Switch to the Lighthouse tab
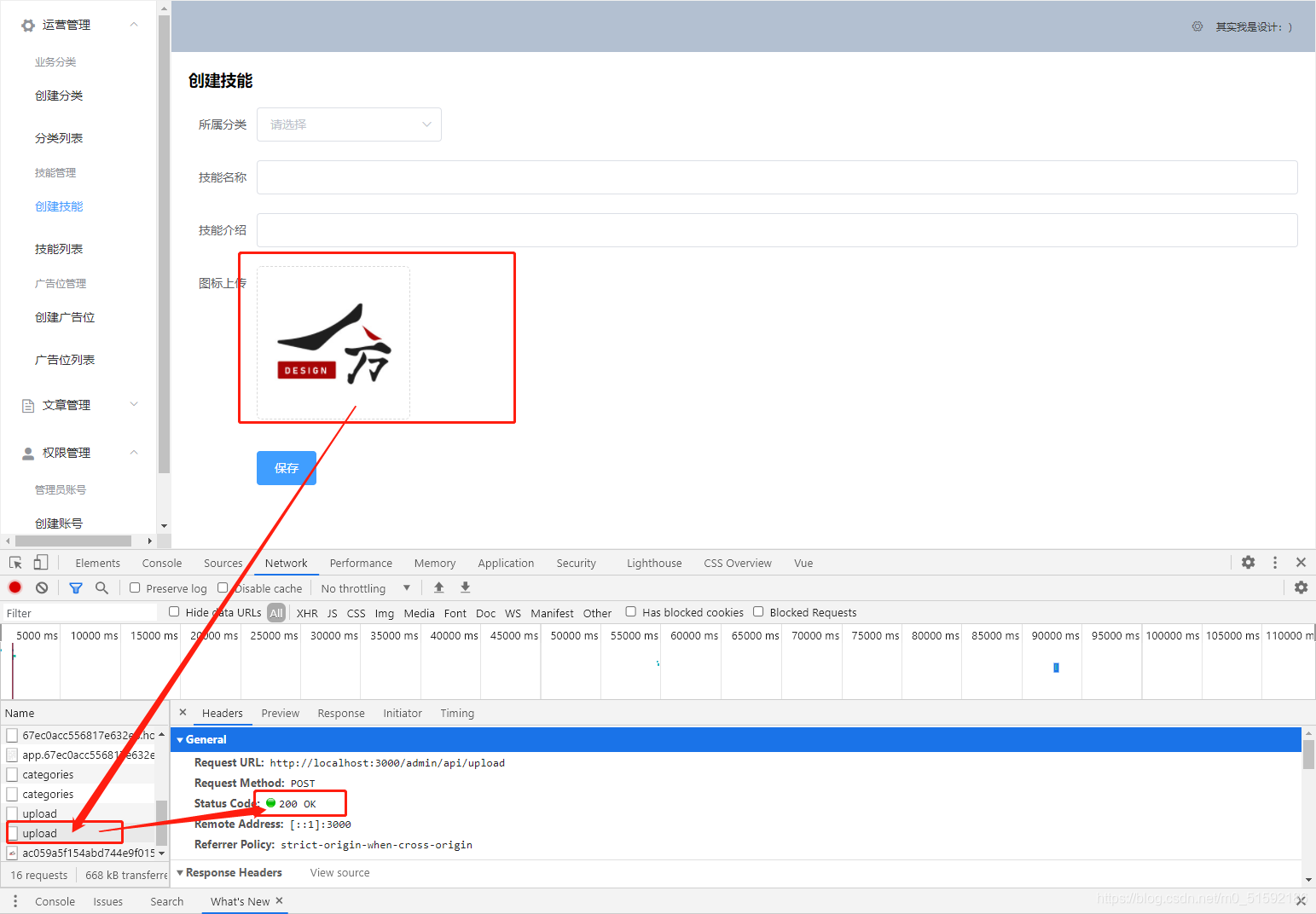The width and height of the screenshot is (1316, 914). [x=654, y=563]
